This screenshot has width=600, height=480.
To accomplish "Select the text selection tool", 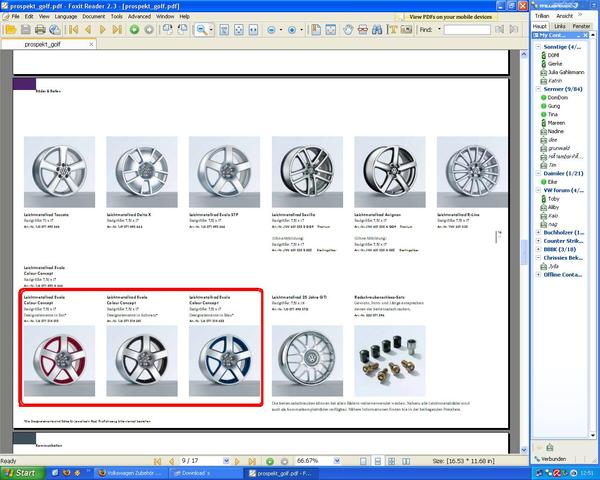I will click(392, 29).
